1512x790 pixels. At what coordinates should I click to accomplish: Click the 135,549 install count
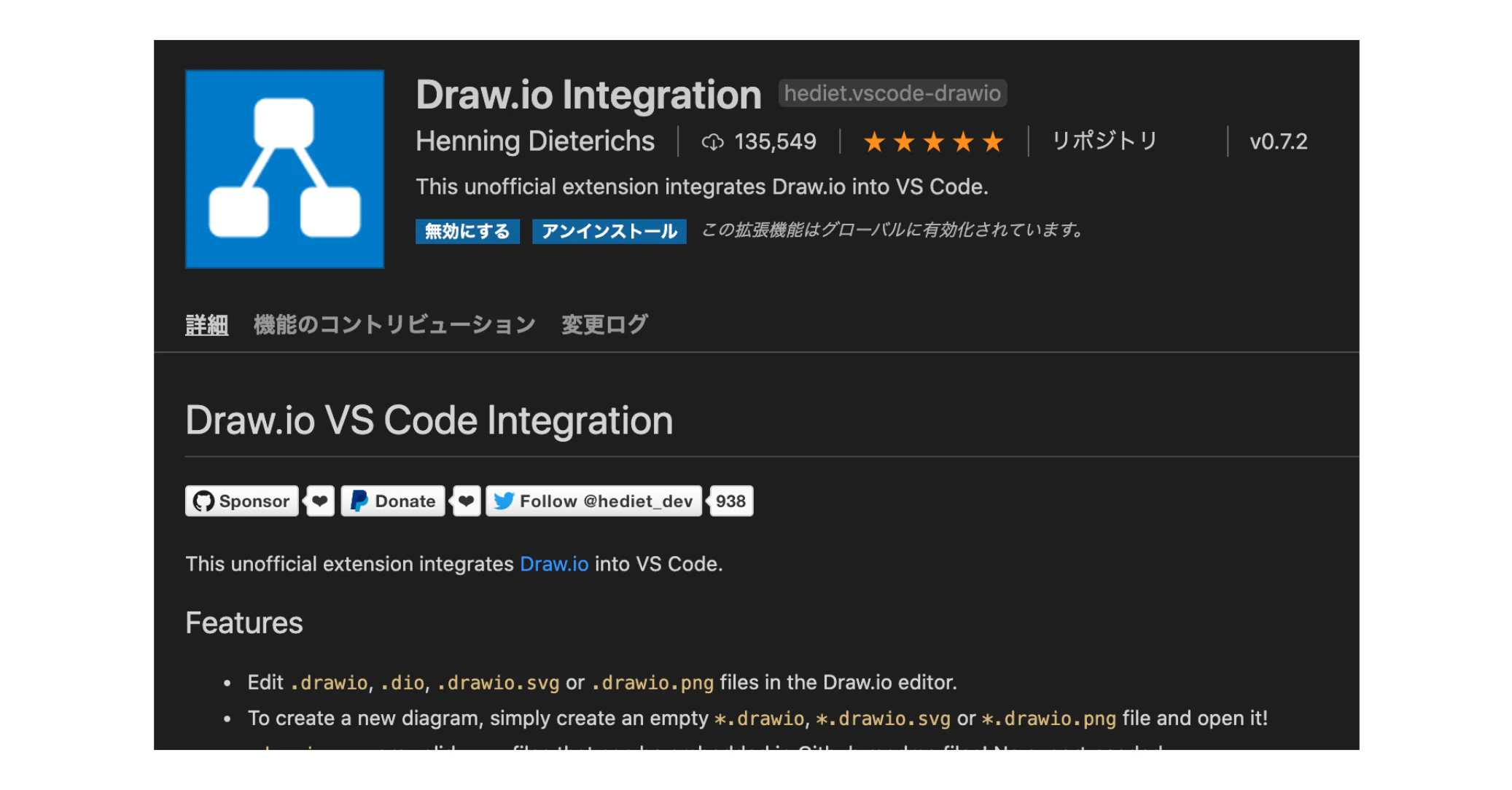point(775,141)
